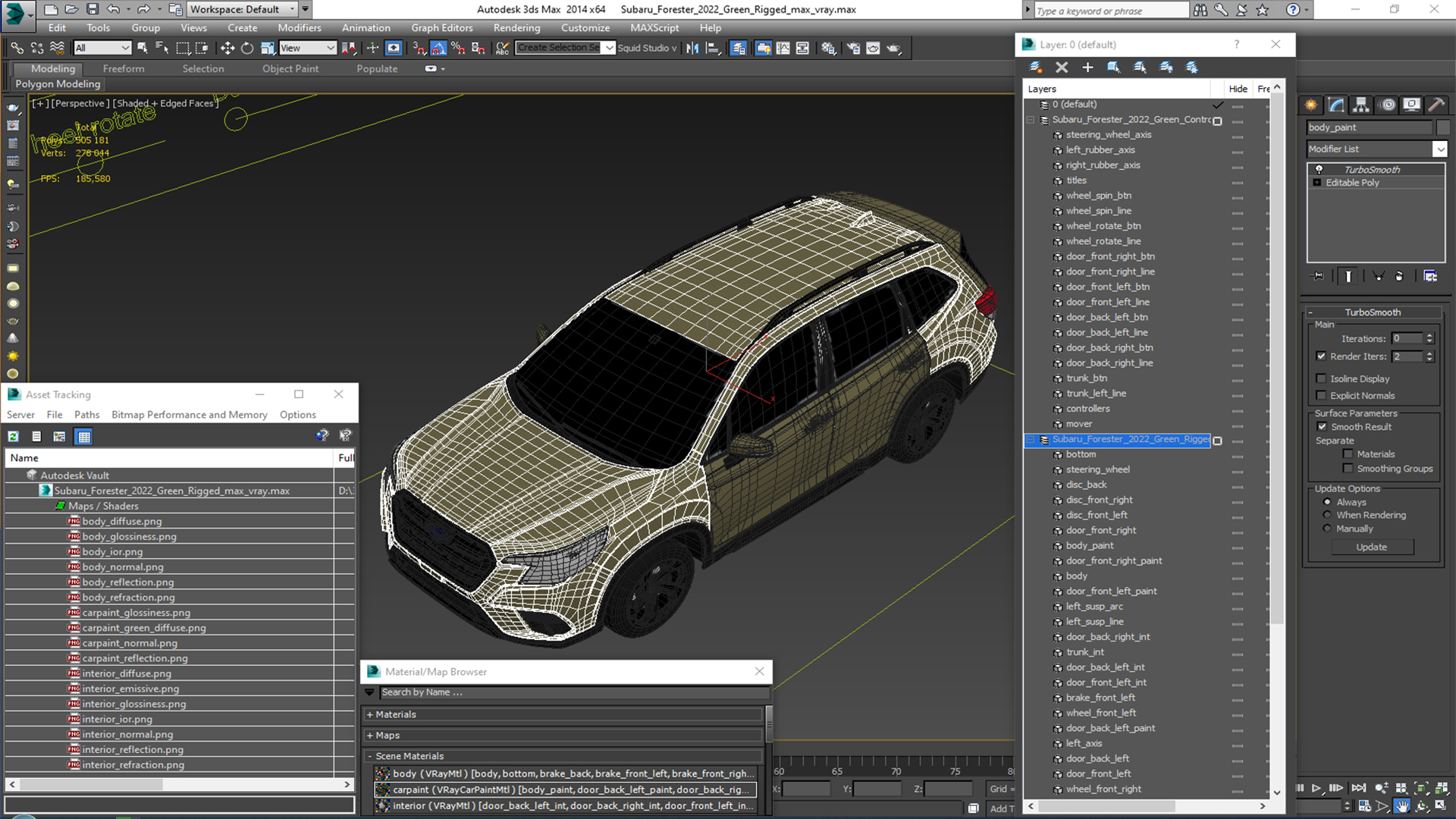Expand Maps group in Material/Map Browser
Viewport: 1456px width, 819px height.
pyautogui.click(x=370, y=736)
